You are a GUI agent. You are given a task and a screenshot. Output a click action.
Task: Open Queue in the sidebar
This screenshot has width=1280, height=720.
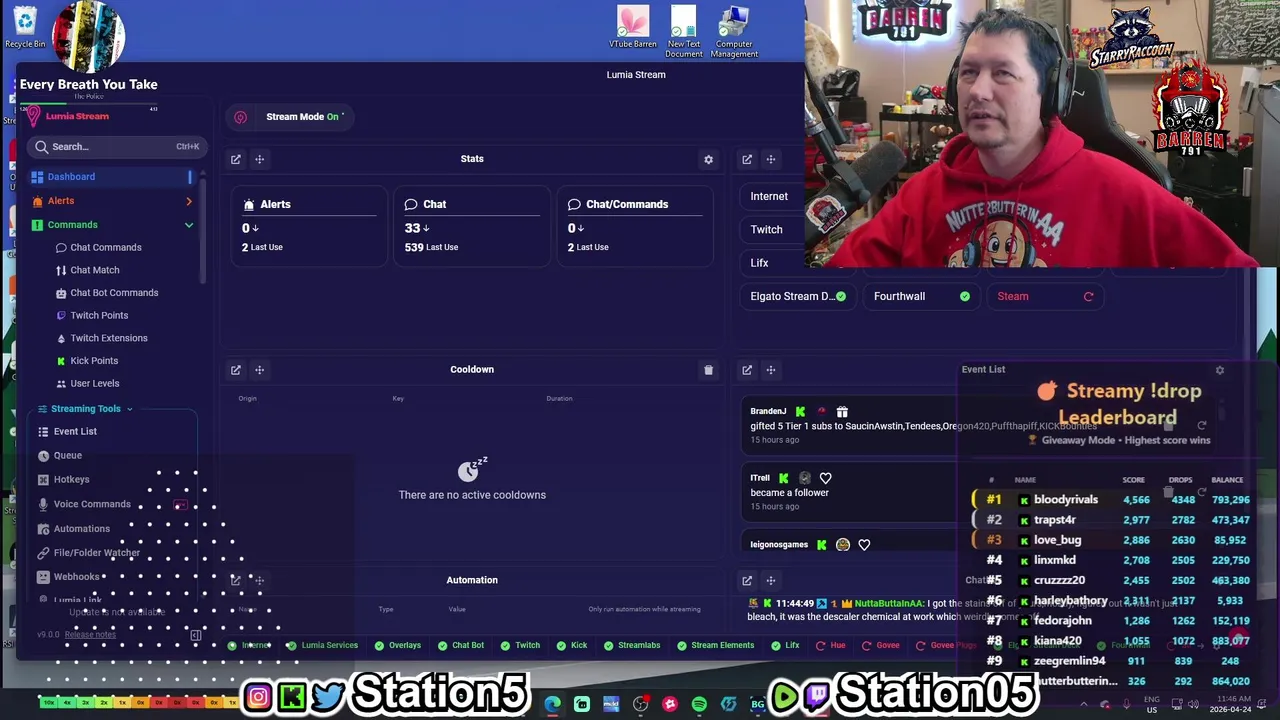(67, 456)
